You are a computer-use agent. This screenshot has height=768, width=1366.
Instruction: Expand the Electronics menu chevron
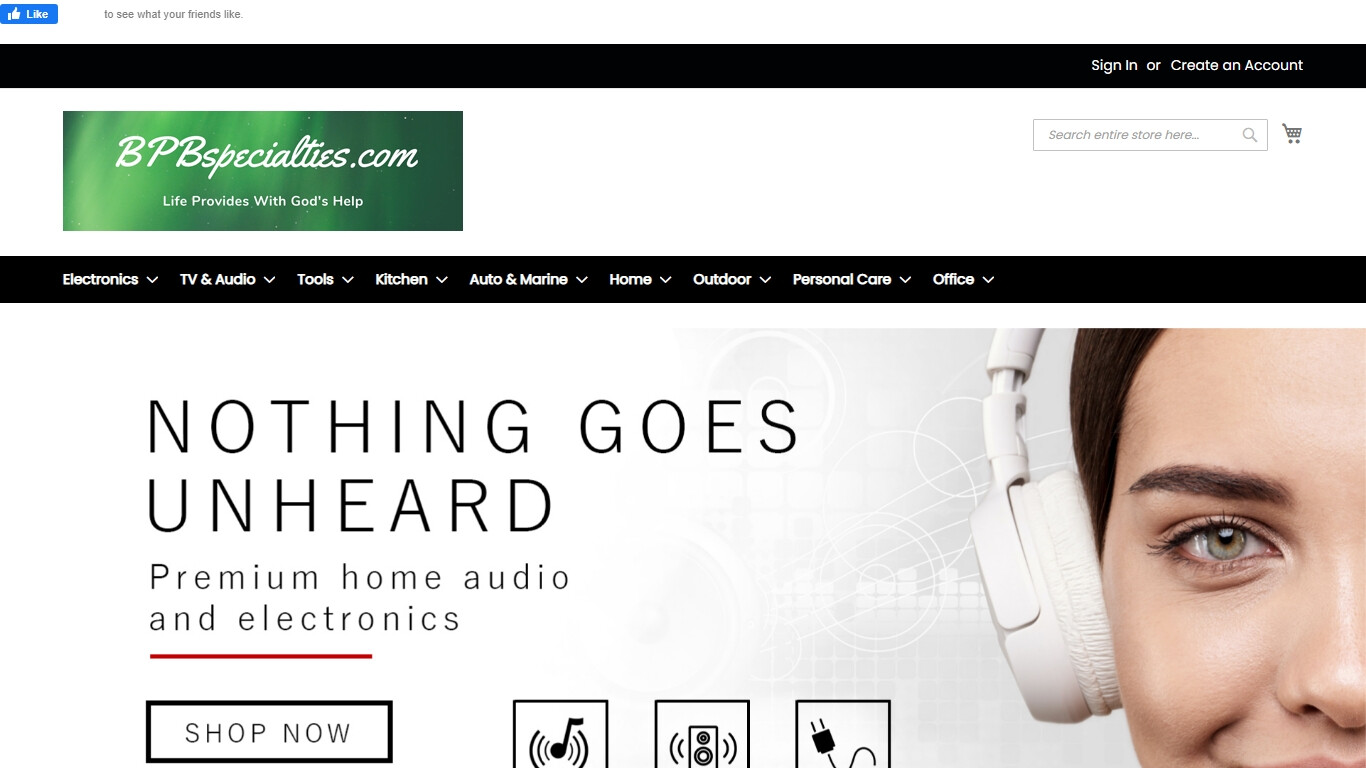pos(152,280)
